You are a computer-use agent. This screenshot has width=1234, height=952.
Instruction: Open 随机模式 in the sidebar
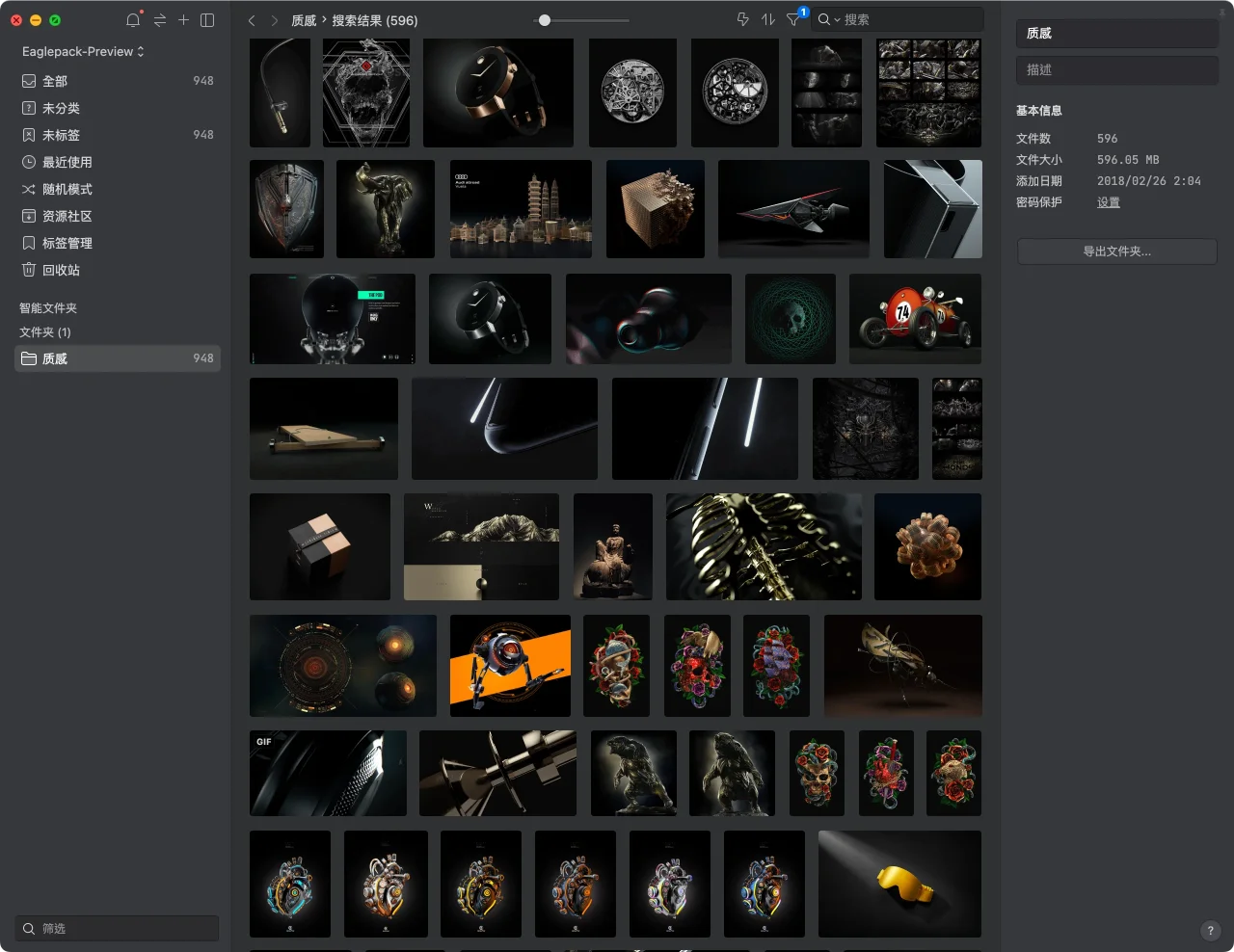click(x=118, y=189)
